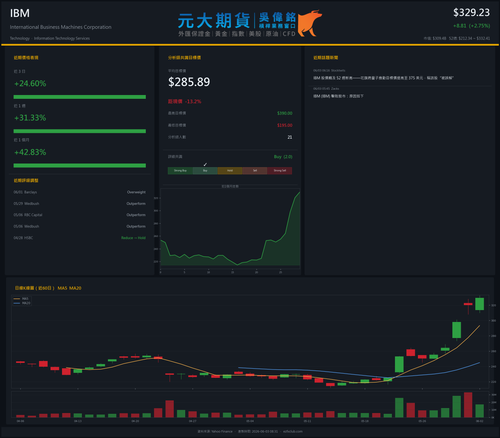The width and height of the screenshot is (500, 438).
Task: Click the +31.33% performance value
Action: [30, 118]
